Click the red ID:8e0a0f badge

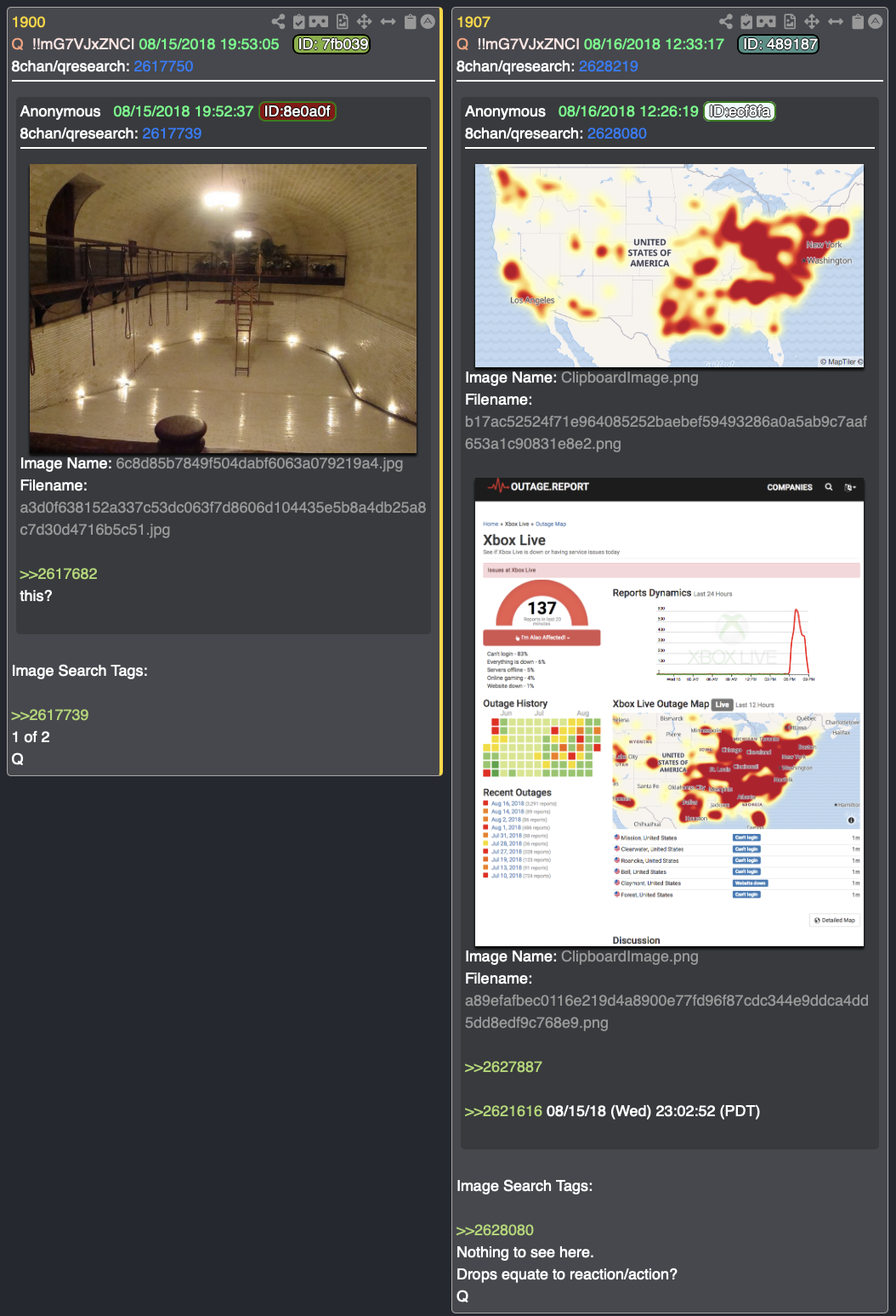(298, 111)
